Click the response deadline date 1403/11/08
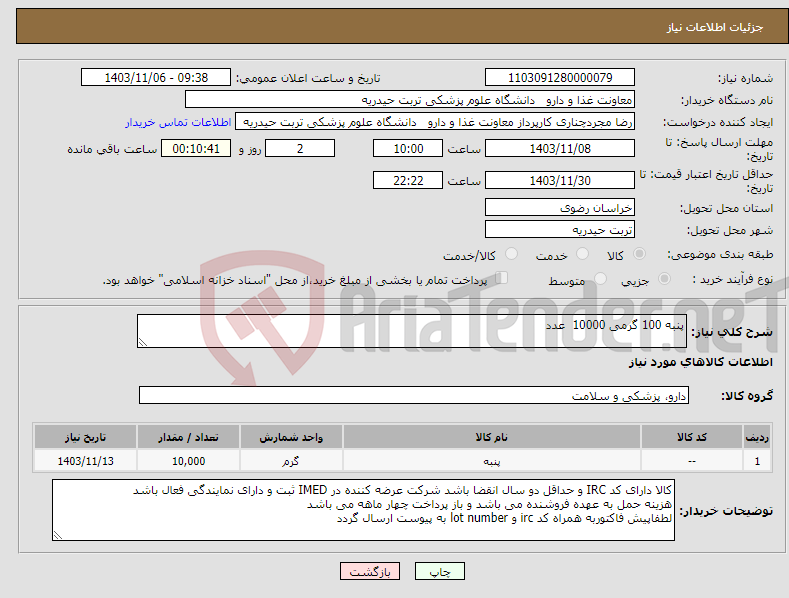 pos(560,148)
